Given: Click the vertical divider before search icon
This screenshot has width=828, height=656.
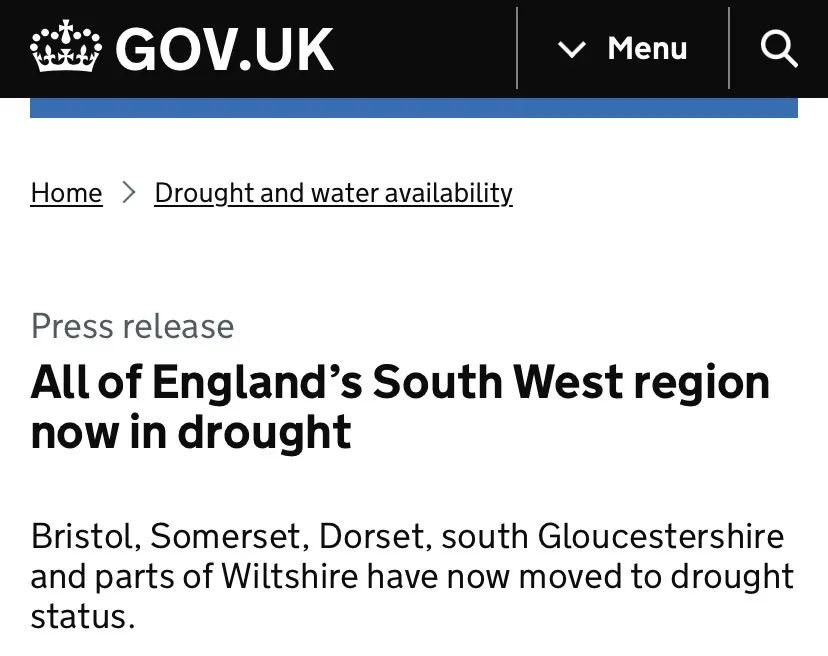Looking at the screenshot, I should coord(729,49).
